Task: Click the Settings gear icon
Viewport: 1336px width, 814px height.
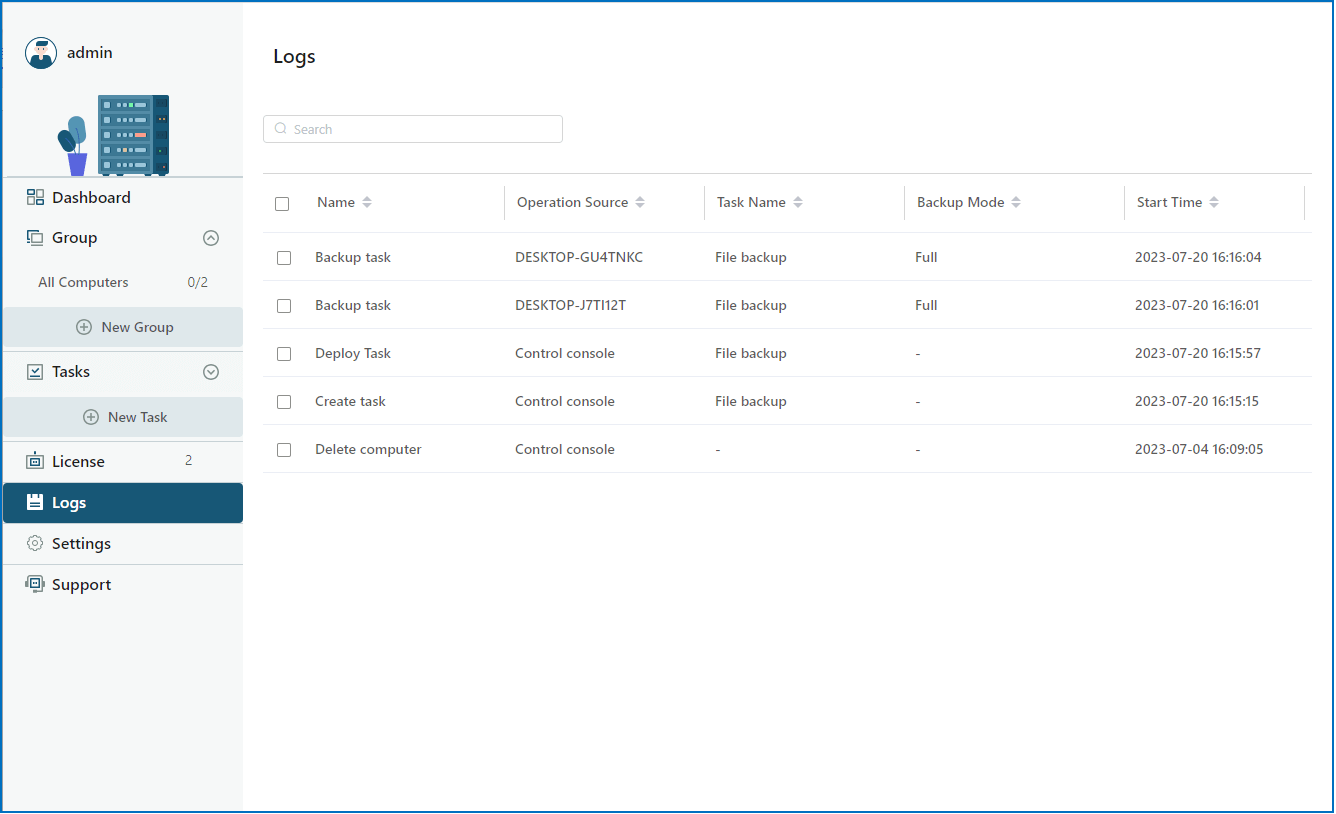Action: (35, 543)
